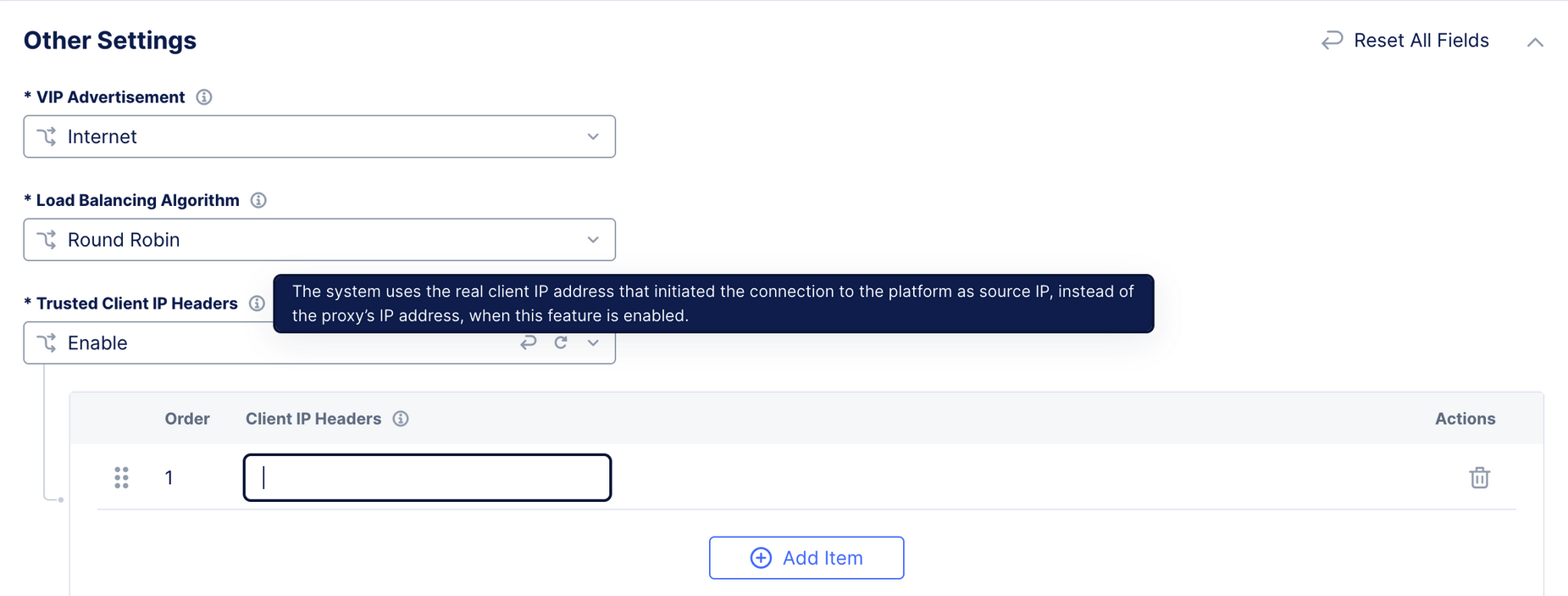The width and height of the screenshot is (1568, 596).
Task: Open the Load Balancing Algorithm dropdown
Action: point(592,240)
